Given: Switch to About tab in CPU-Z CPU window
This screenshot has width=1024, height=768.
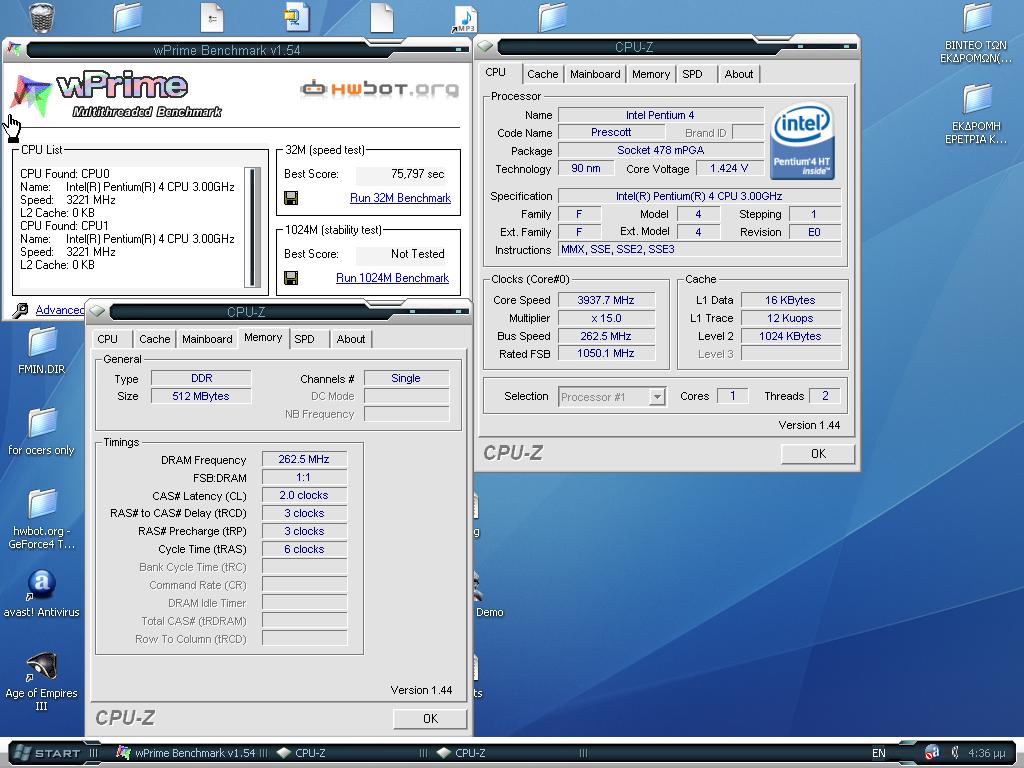Looking at the screenshot, I should 739,74.
